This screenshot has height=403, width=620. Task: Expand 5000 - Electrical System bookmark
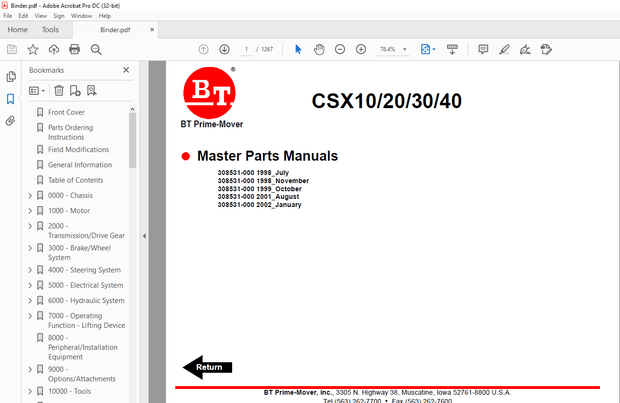click(x=30, y=286)
